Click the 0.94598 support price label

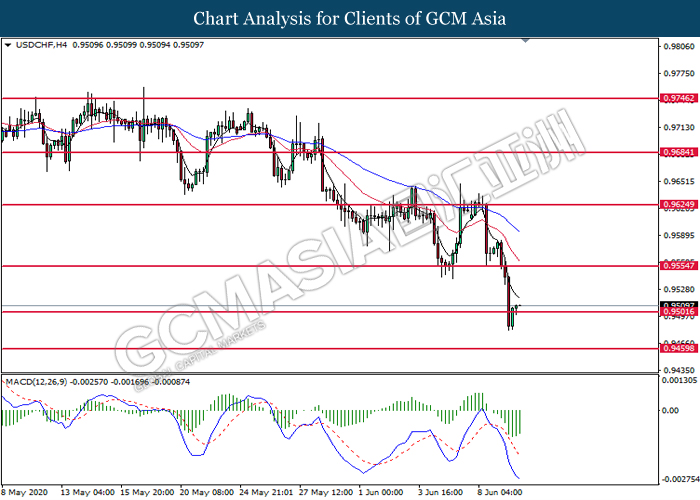point(679,348)
